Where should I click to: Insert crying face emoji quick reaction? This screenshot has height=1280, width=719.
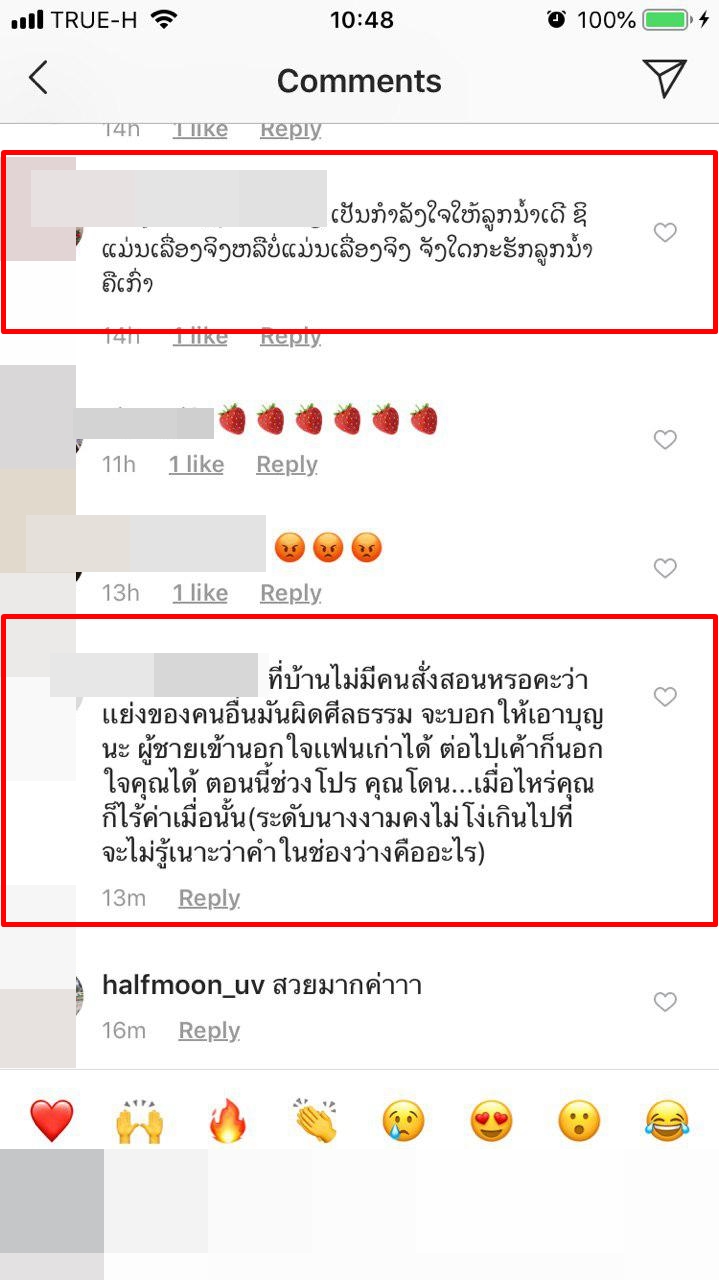[403, 1121]
